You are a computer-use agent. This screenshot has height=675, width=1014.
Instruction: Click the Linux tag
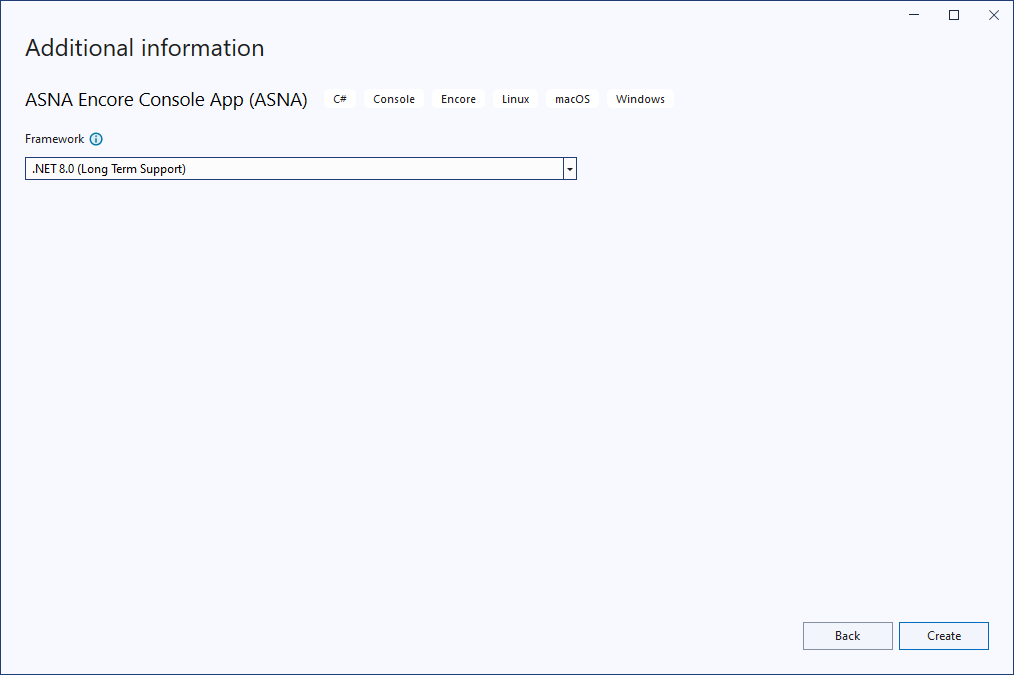click(x=515, y=99)
